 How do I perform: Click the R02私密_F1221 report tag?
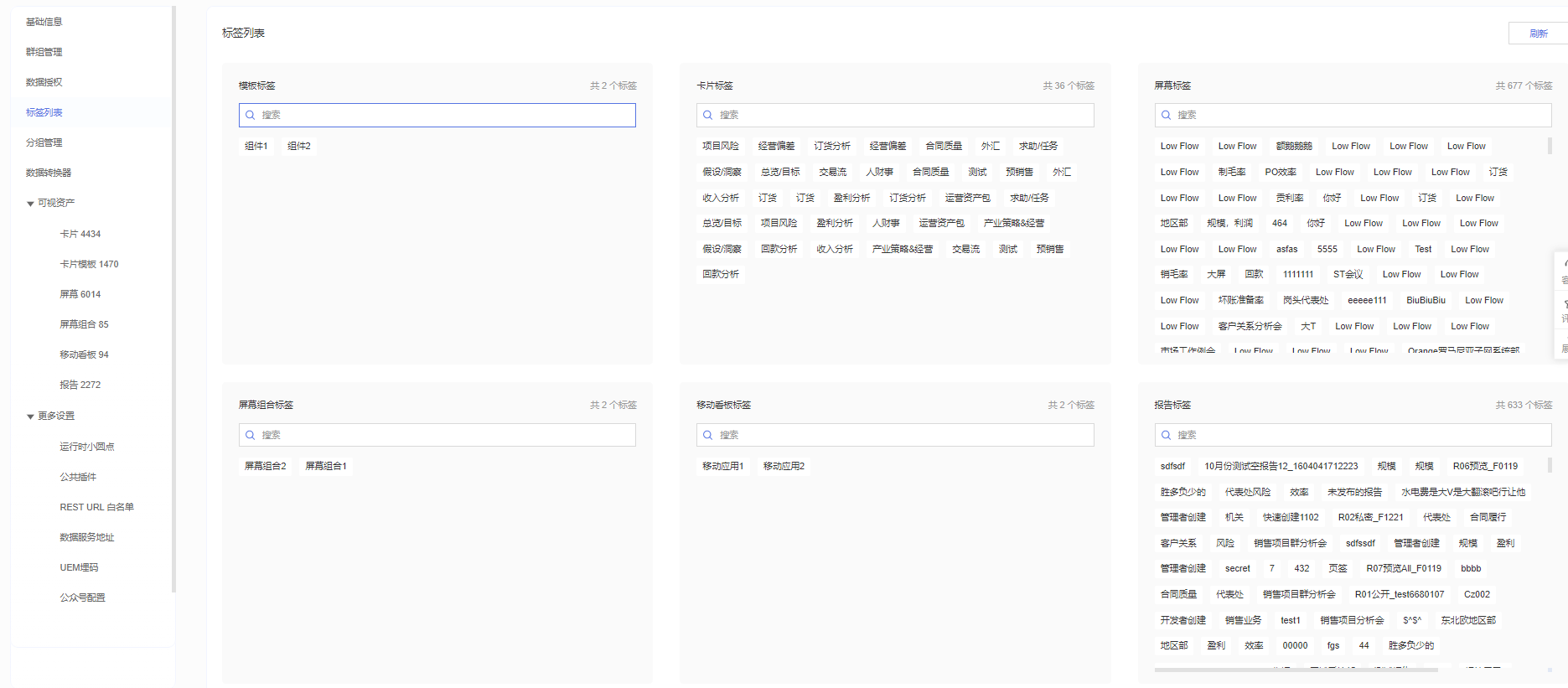click(x=1370, y=517)
